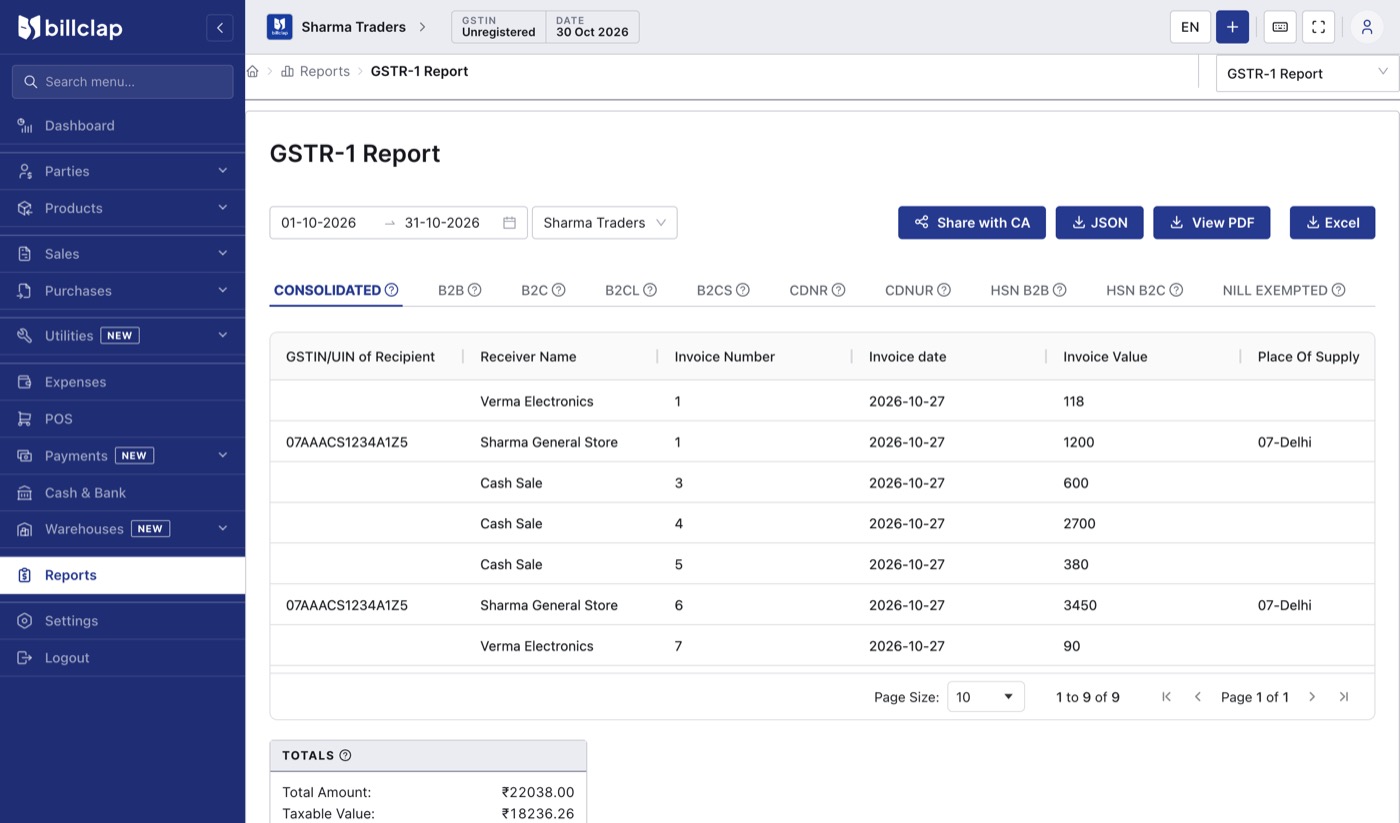Click the Search menu input field
The width and height of the screenshot is (1400, 823).
coord(122,82)
